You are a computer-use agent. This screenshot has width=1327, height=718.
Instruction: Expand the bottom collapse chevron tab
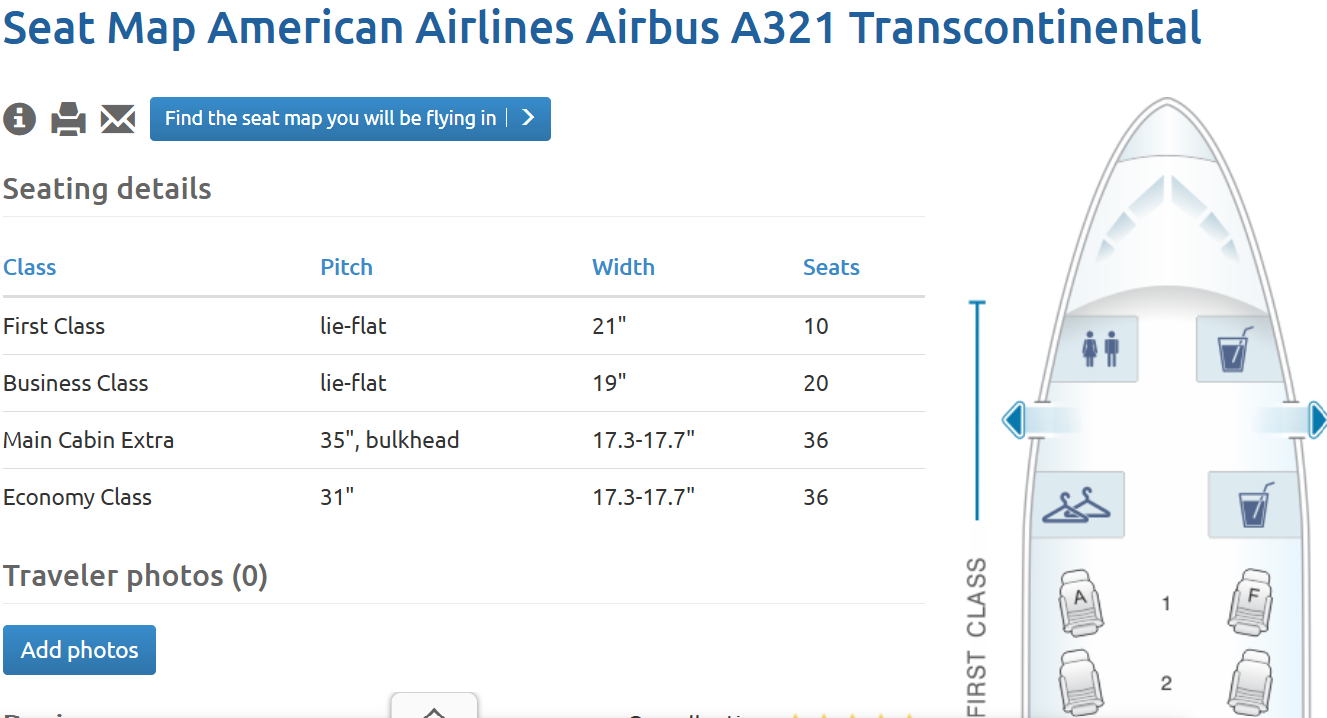434,709
